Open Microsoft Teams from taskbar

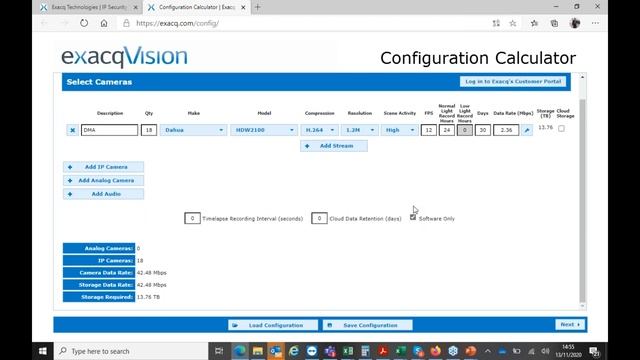pyautogui.click(x=330, y=351)
